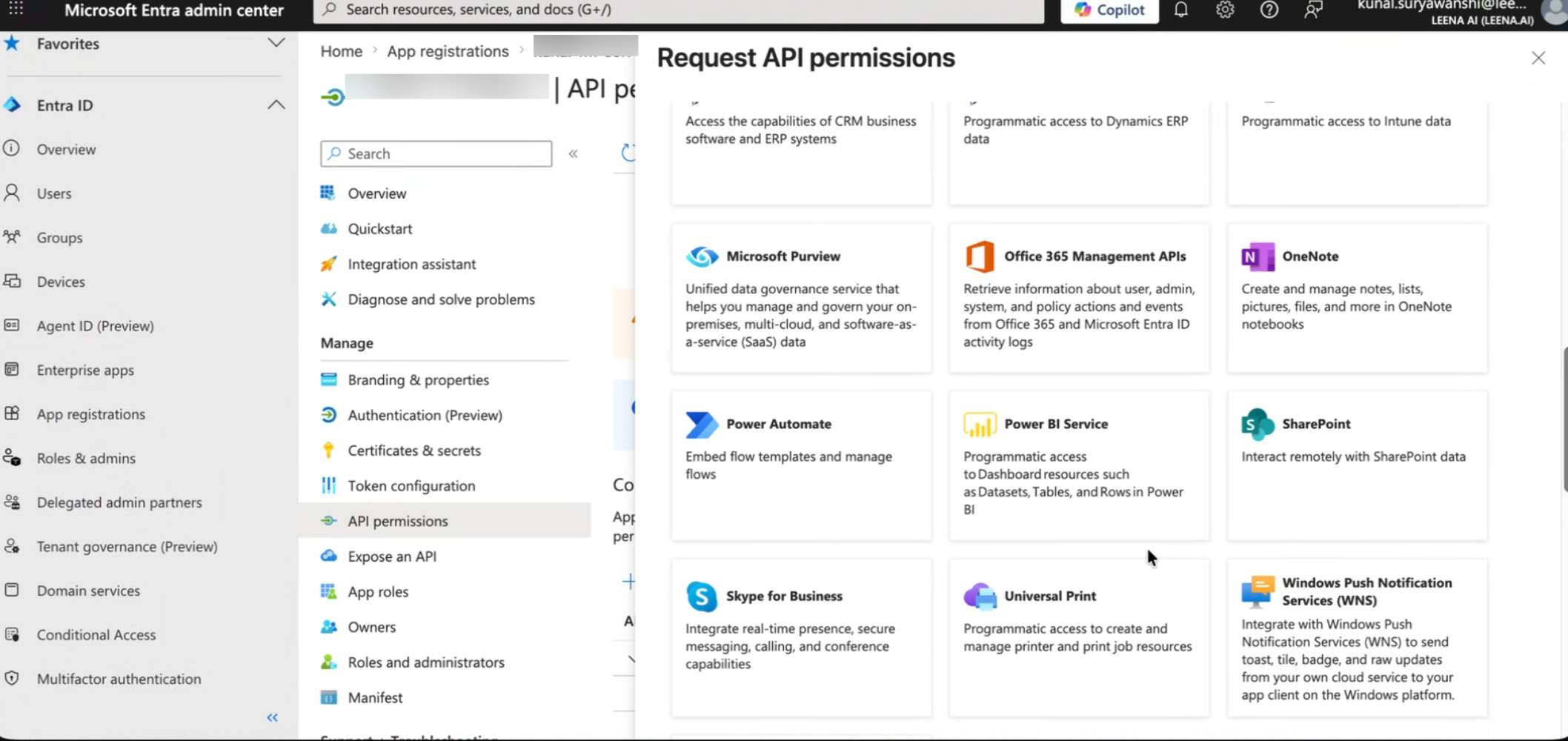Screen dimensions: 1568x741
Task: Click the Tenant governance (Preview) icon
Action: pos(12,546)
